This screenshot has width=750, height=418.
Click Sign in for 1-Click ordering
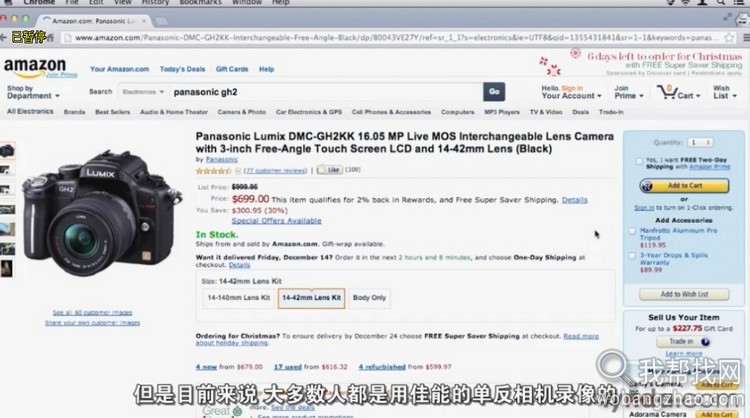(644, 208)
